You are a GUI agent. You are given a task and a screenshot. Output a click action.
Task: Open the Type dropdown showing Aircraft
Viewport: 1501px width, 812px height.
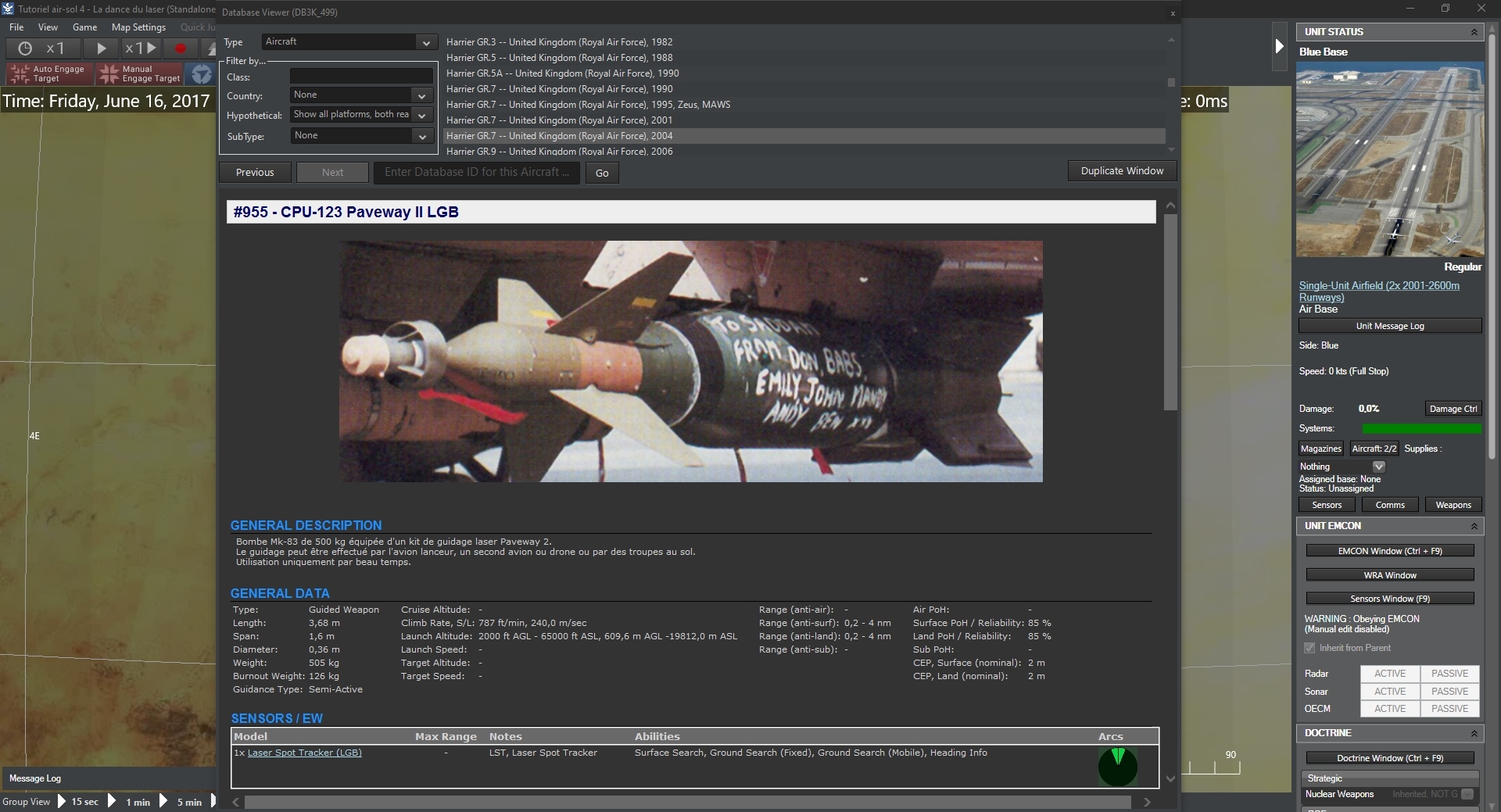426,43
